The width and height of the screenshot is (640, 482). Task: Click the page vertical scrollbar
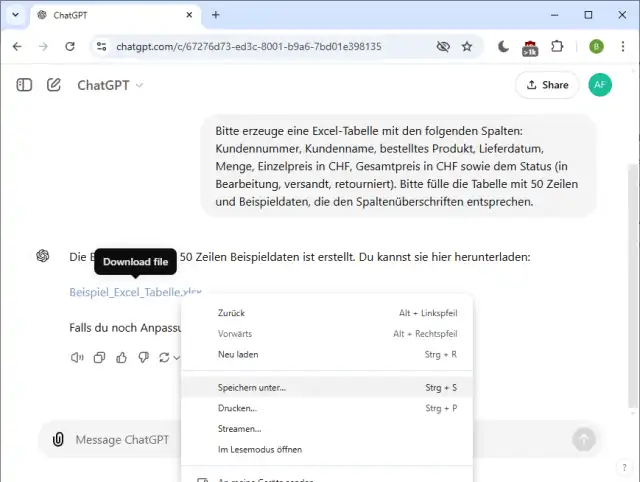(632, 286)
